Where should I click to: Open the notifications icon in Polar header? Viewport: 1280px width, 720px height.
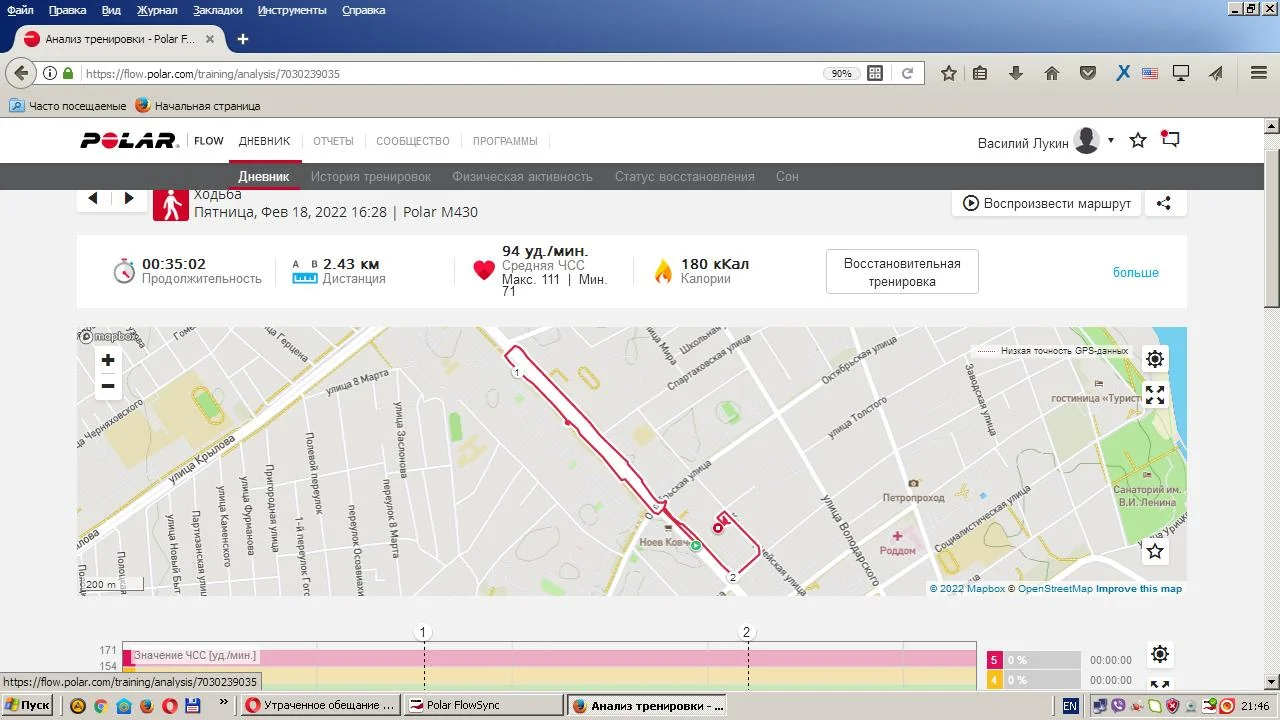click(1170, 140)
